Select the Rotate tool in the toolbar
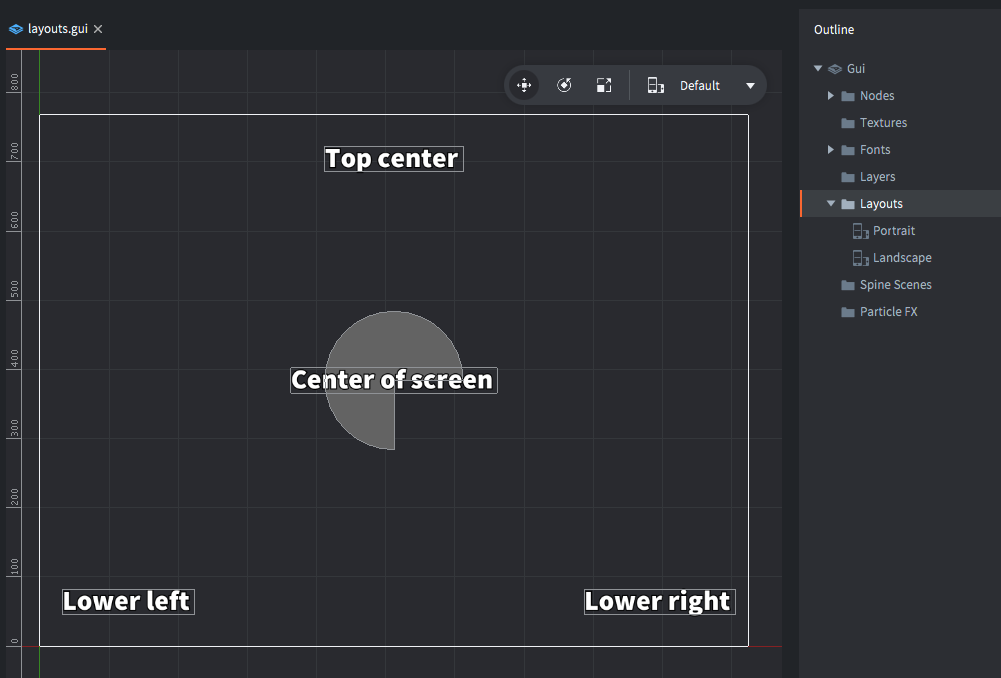The width and height of the screenshot is (1001, 678). pyautogui.click(x=564, y=85)
